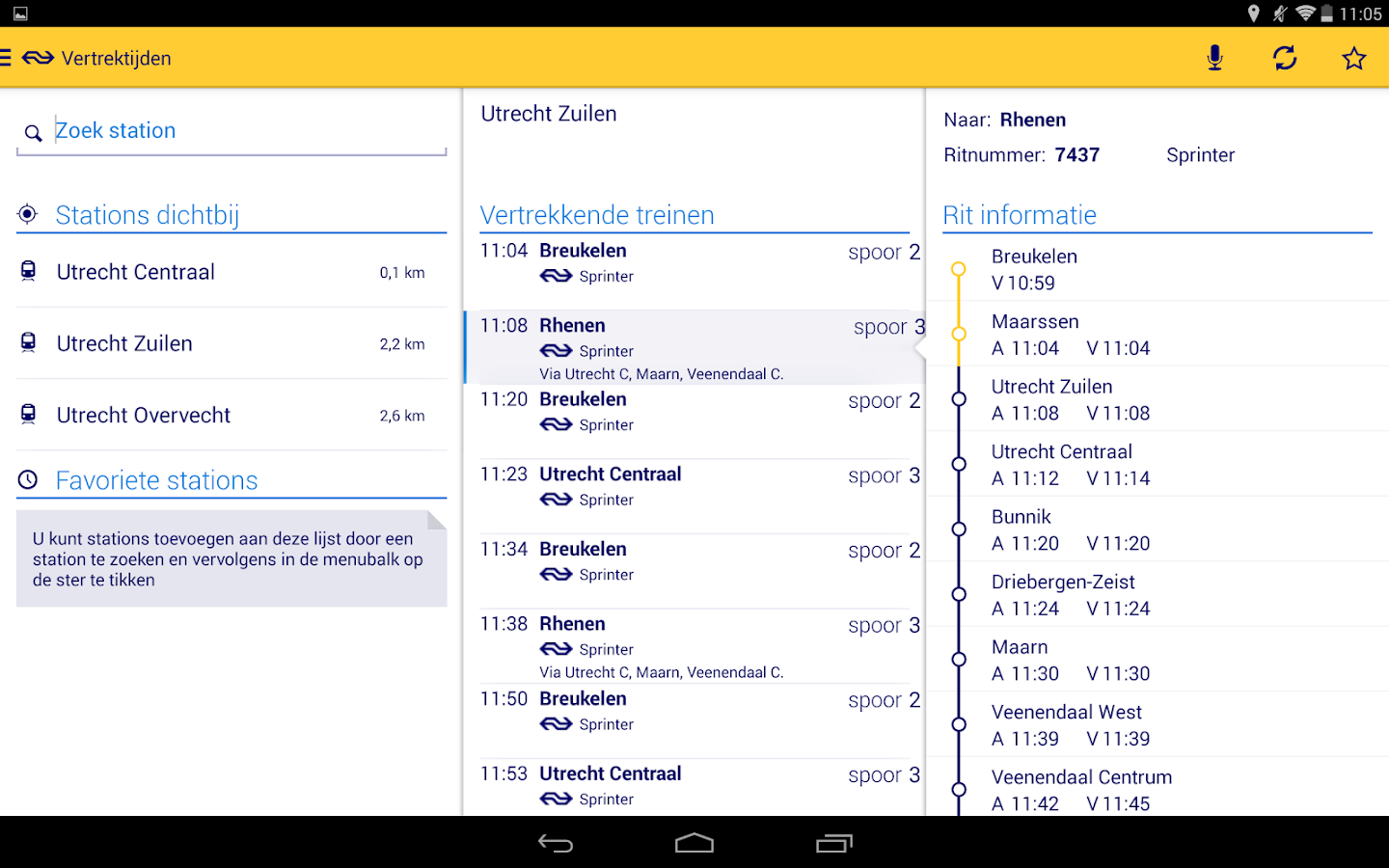
Task: Tap NS Sprinter logo on 11:04 row
Action: (556, 276)
